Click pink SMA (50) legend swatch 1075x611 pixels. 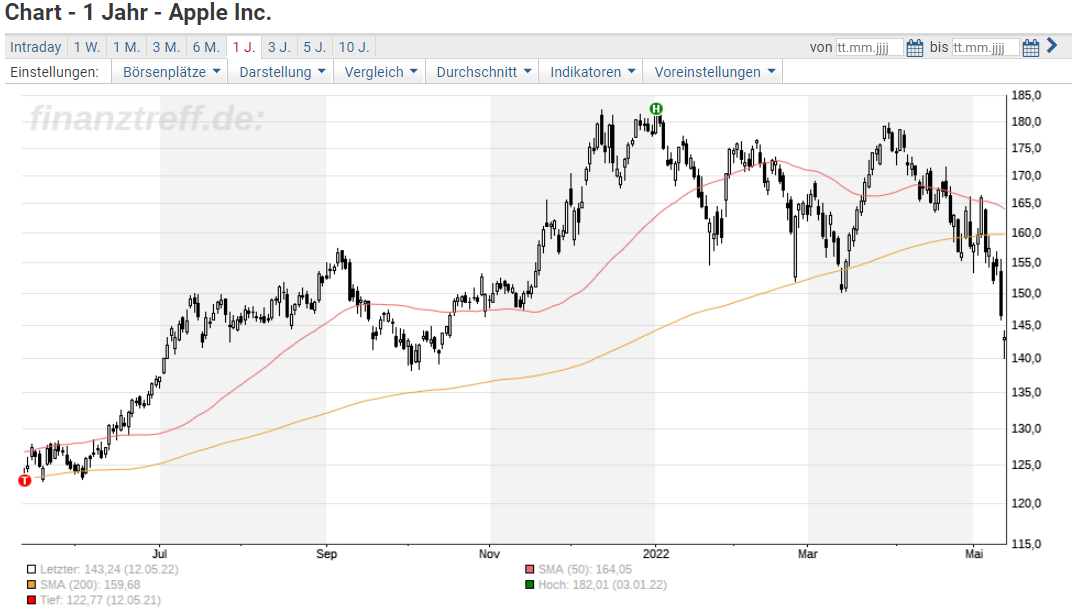(529, 569)
